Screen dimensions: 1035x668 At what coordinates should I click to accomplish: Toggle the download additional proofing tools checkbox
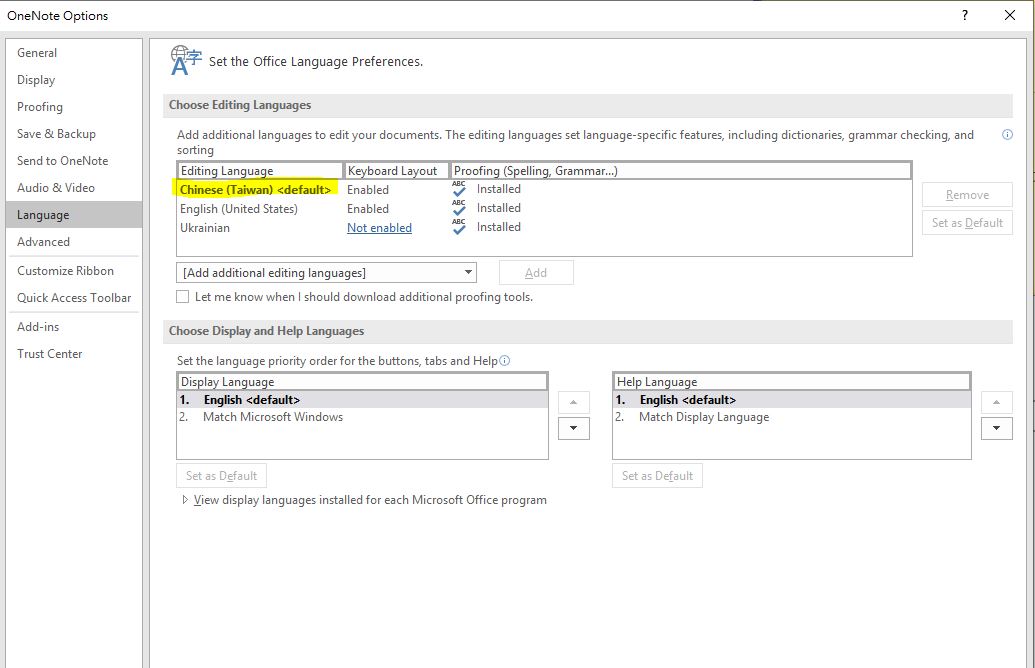[183, 297]
